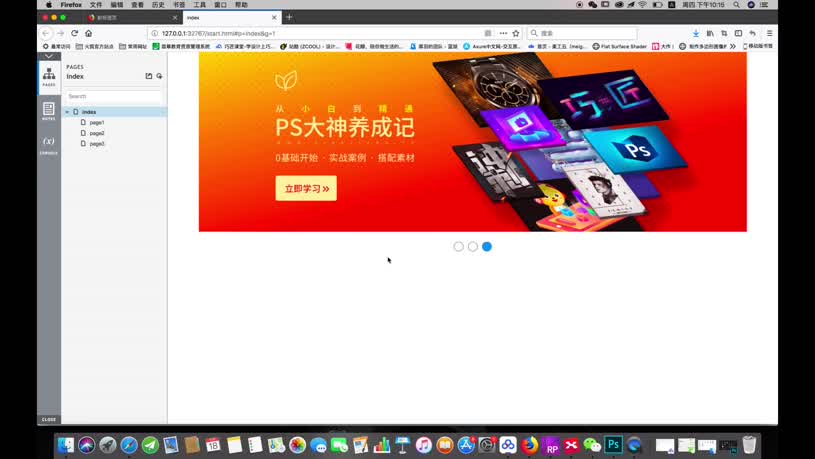This screenshot has height=459, width=815.
Task: Click the page Search field in the Pages panel
Action: click(113, 96)
